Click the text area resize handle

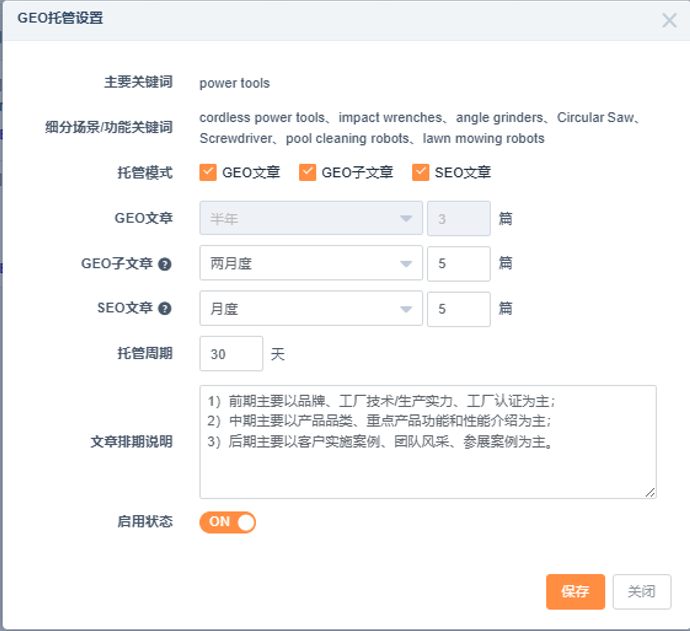(650, 493)
